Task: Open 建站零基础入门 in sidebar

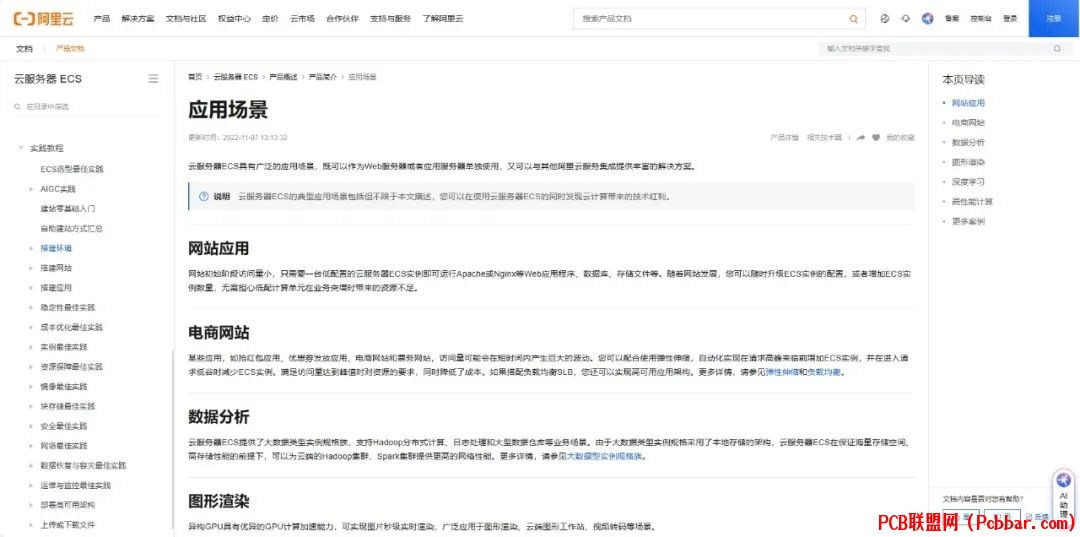Action: coord(68,209)
